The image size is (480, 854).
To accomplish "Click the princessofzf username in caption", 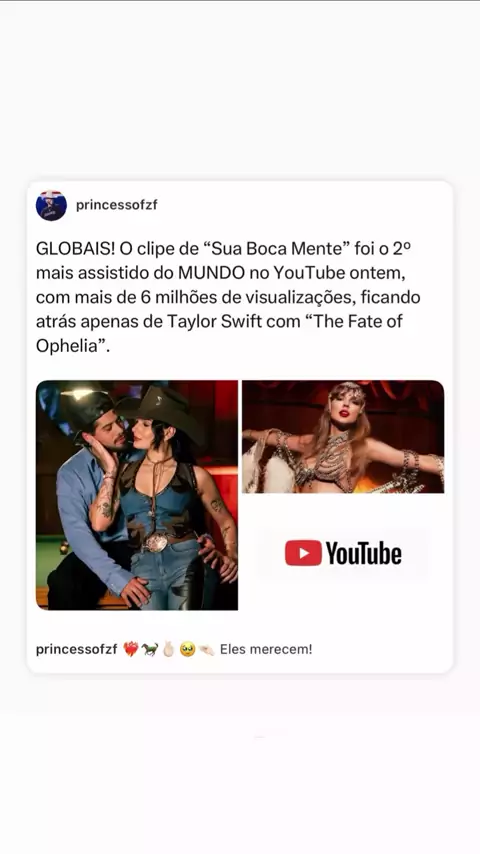I will tap(77, 650).
